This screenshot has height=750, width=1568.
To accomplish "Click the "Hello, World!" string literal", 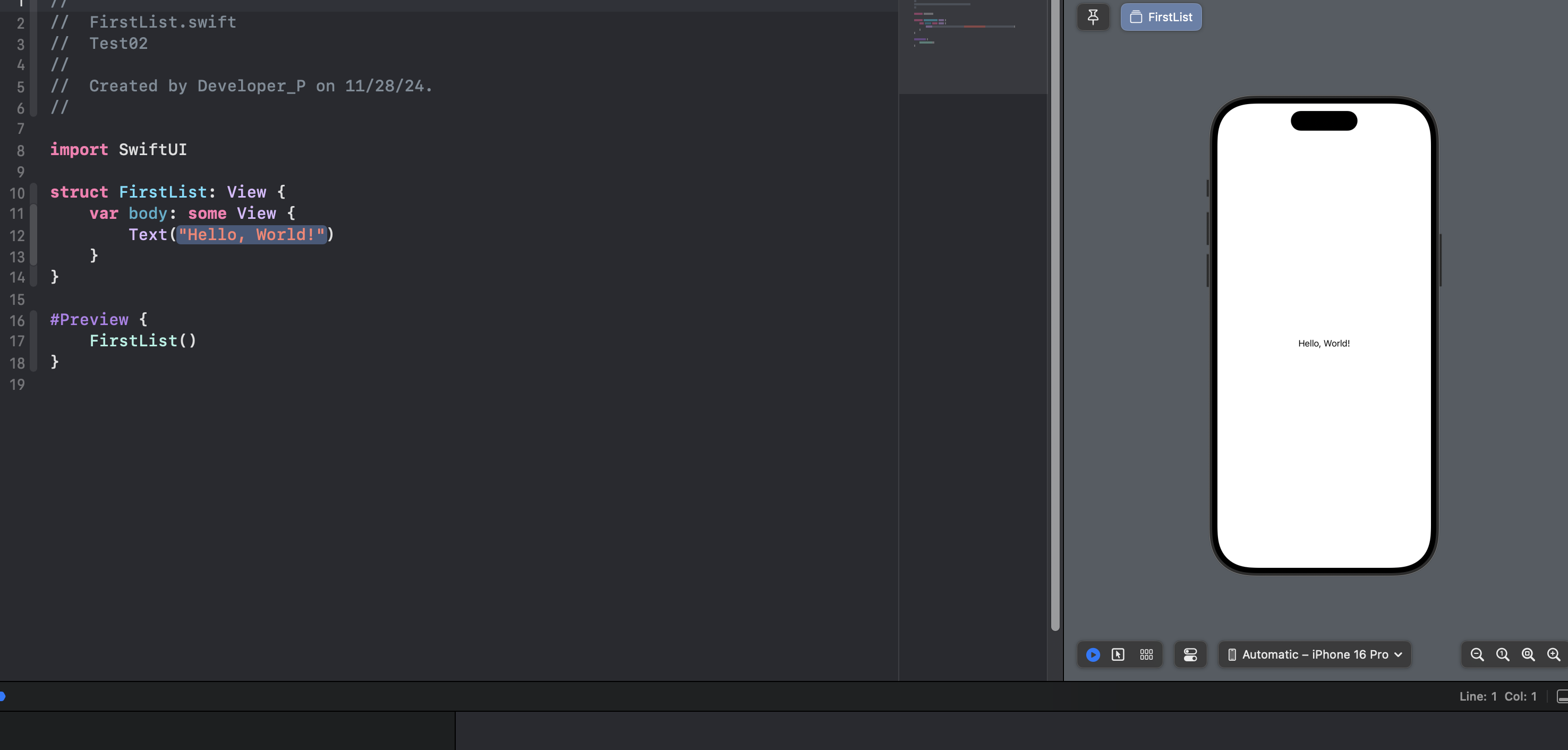I will (x=251, y=234).
